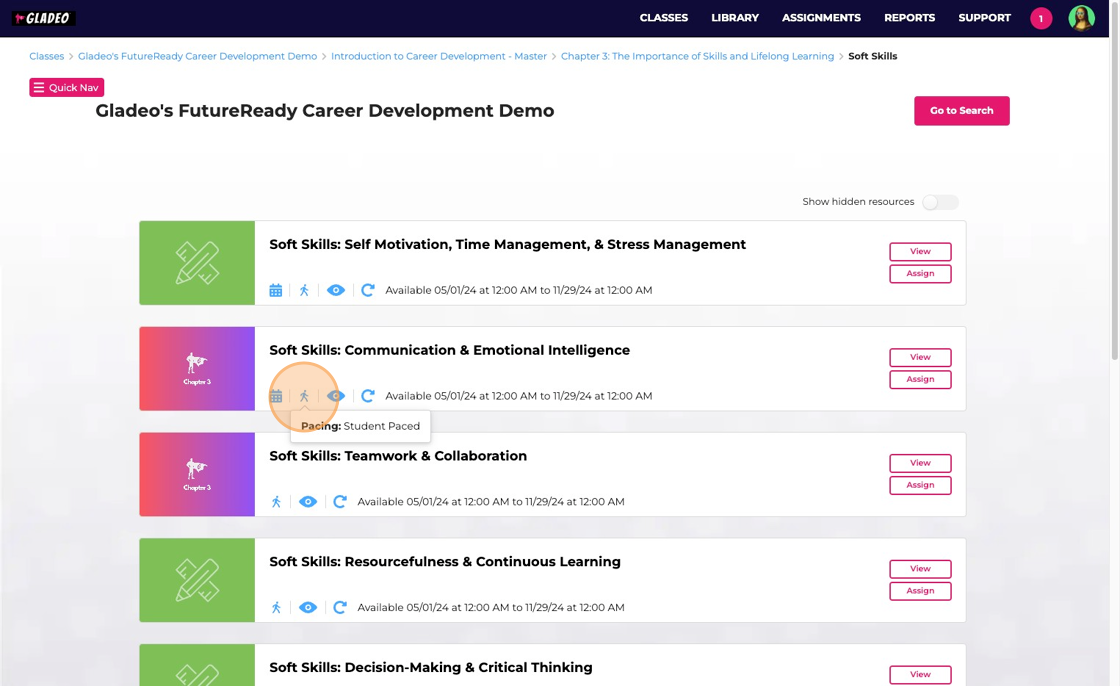
Task: Open the Quick Nav menu
Action: [x=66, y=87]
